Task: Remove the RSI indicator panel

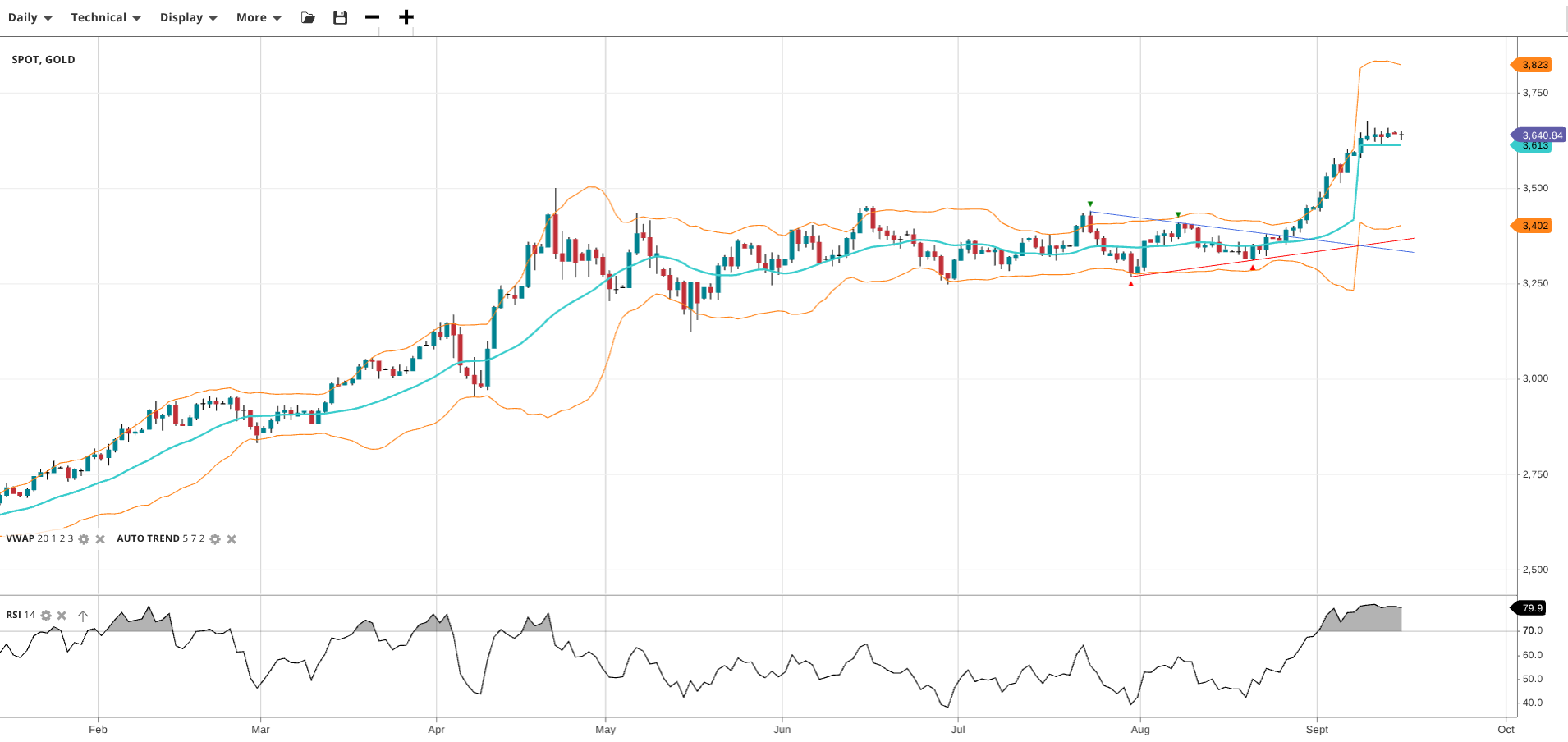Action: click(x=62, y=616)
